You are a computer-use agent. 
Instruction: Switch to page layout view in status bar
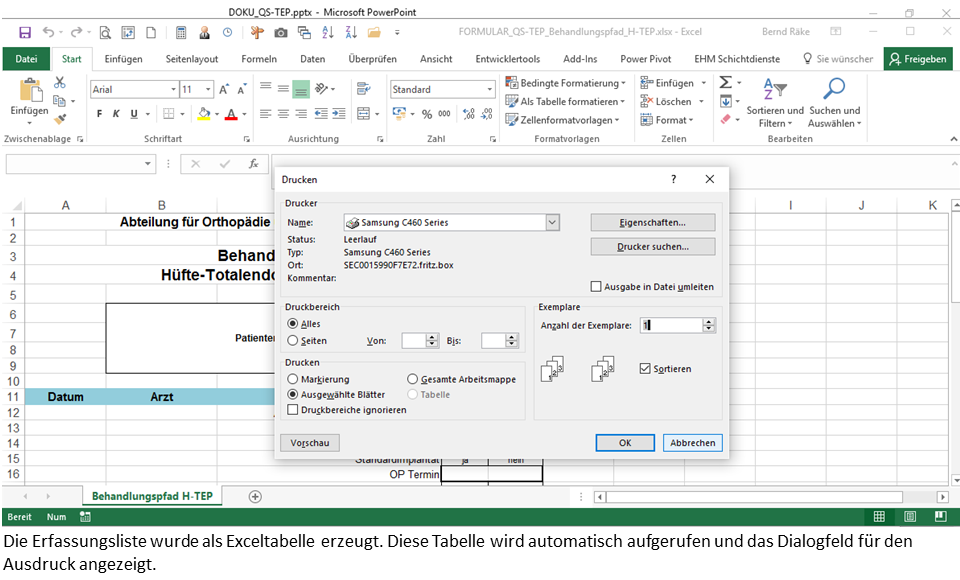tap(907, 517)
